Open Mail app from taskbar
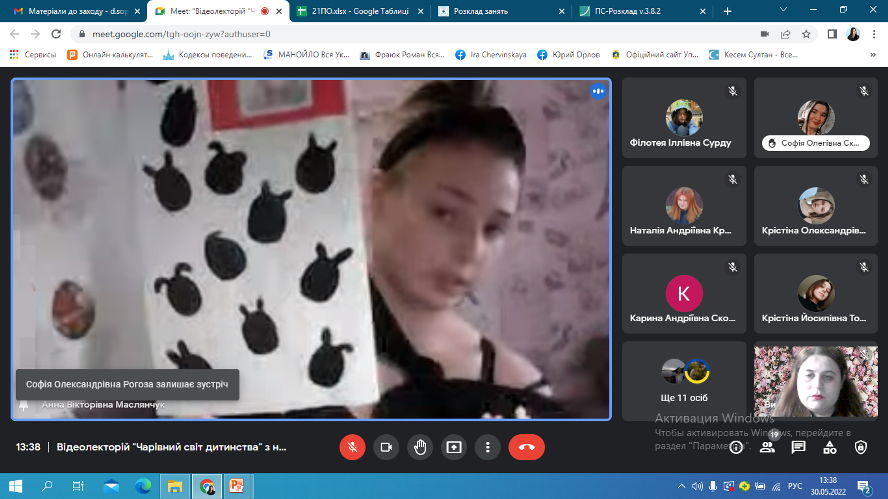 (111, 486)
